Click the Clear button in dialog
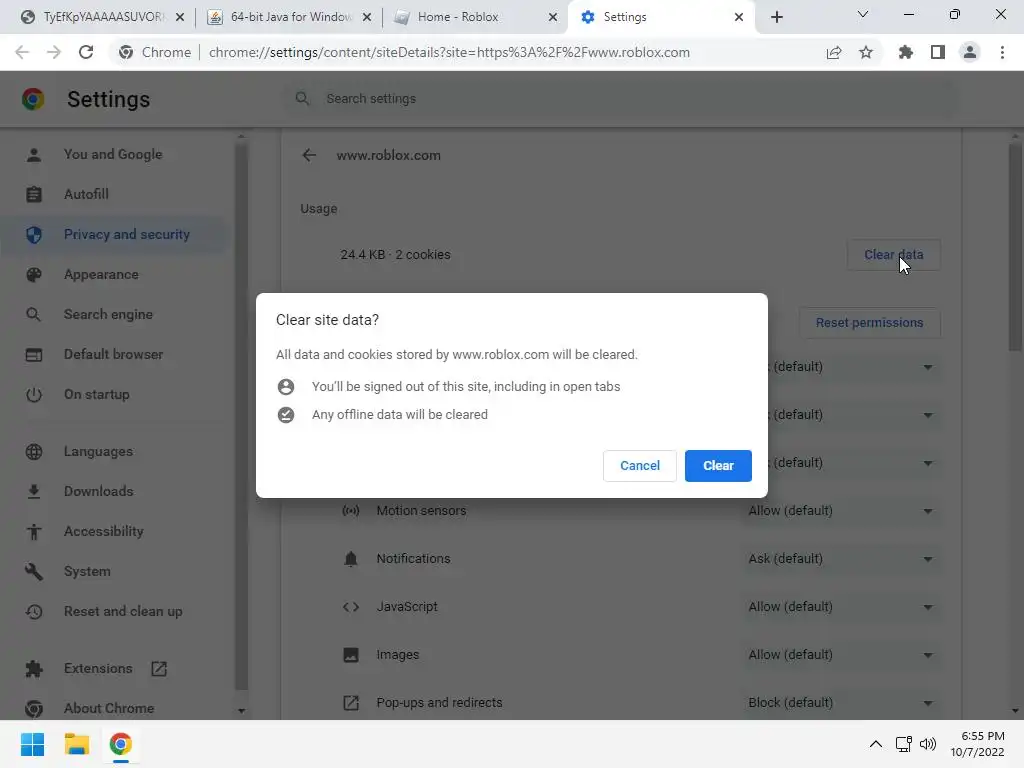This screenshot has width=1024, height=768. tap(718, 466)
